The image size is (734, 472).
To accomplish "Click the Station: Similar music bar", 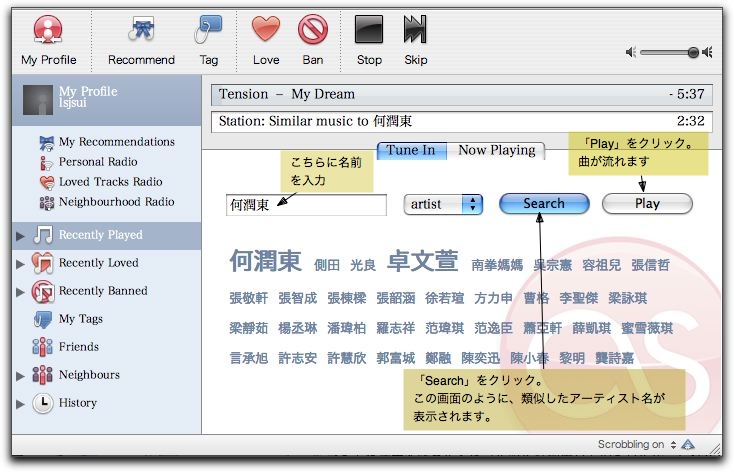I will tap(462, 122).
